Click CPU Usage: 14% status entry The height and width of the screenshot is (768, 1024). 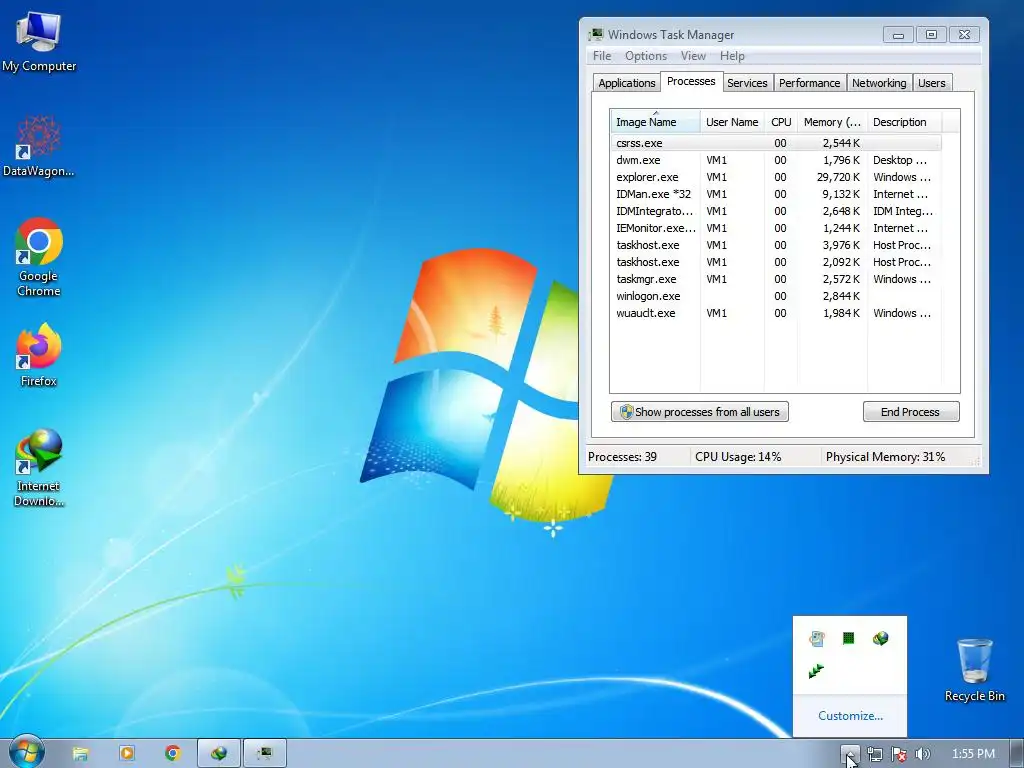(738, 457)
